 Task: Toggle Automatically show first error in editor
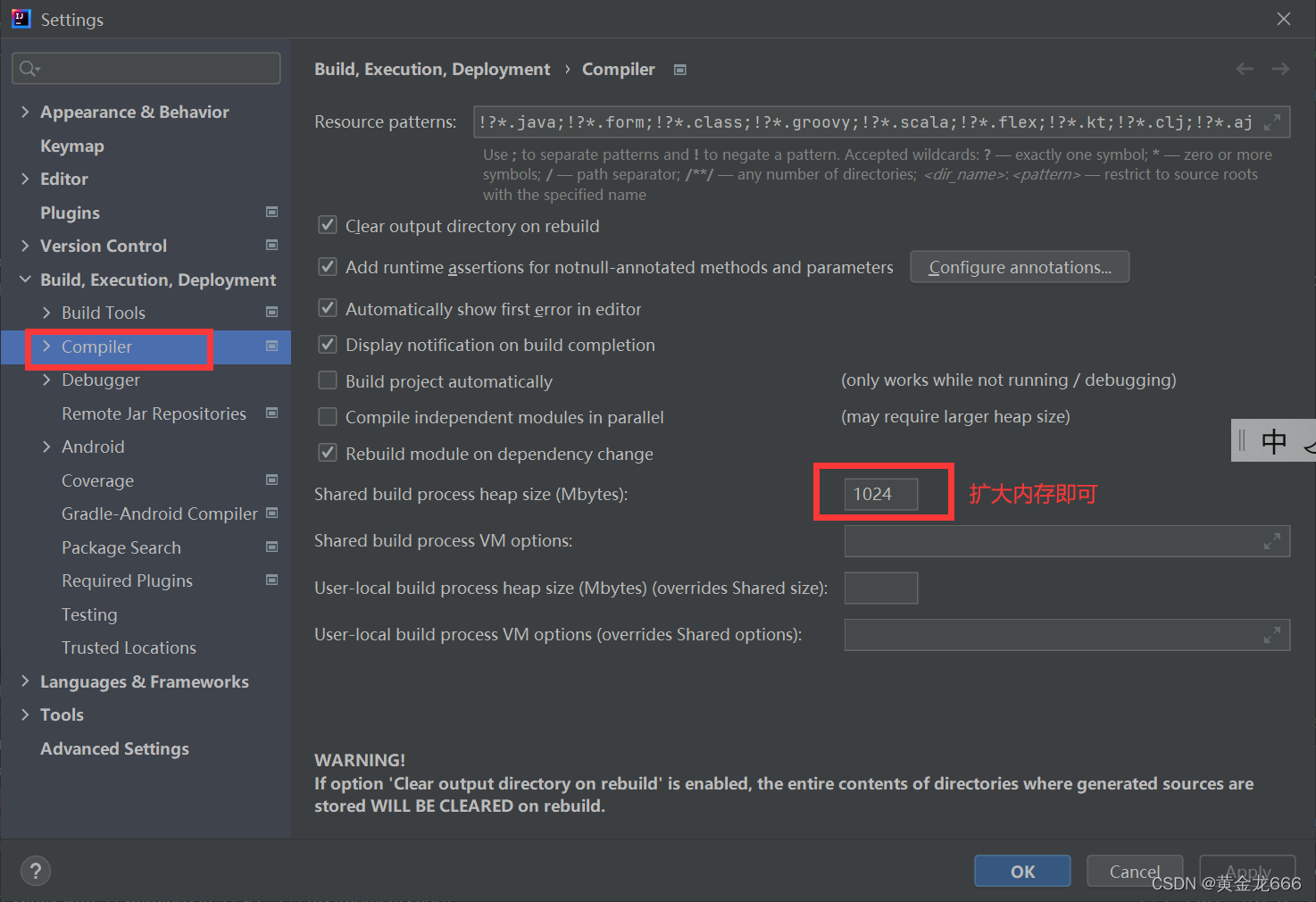[328, 308]
